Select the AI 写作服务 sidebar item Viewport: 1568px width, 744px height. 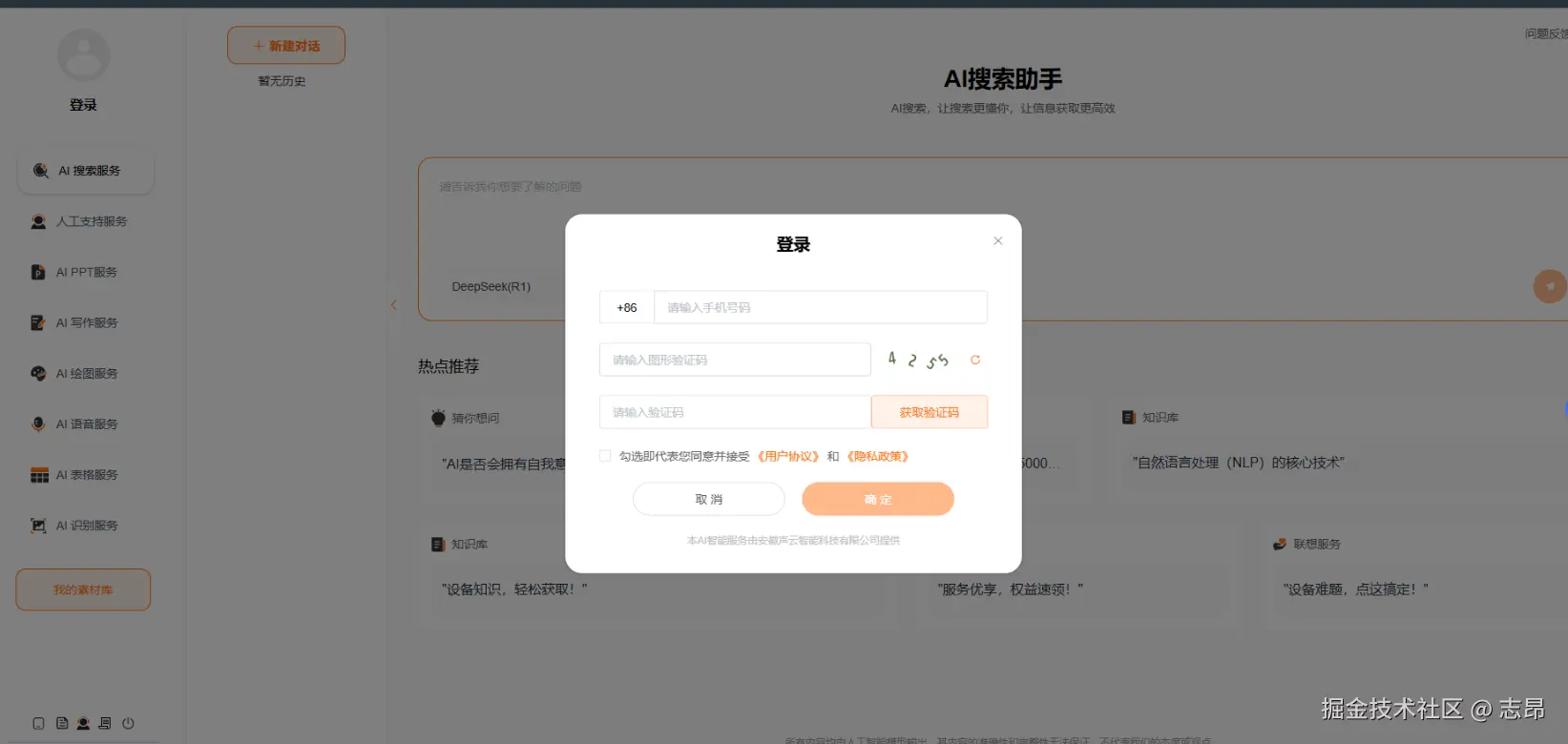point(86,322)
